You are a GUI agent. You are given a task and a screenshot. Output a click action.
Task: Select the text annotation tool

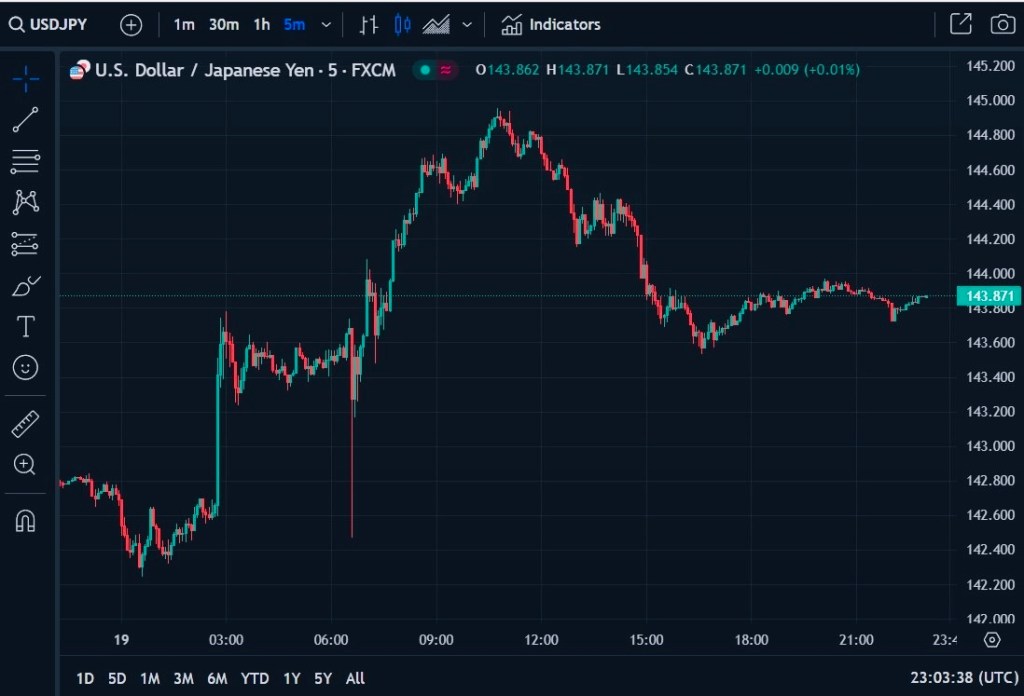pos(26,326)
